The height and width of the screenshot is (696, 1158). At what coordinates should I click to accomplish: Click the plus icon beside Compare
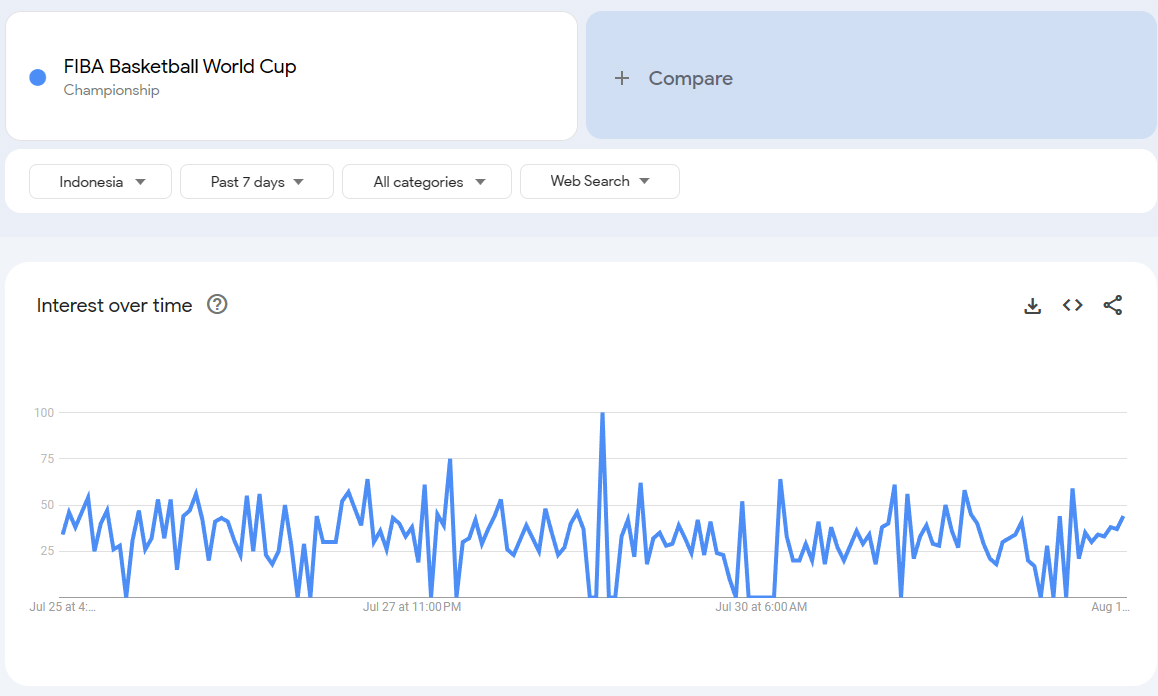622,78
